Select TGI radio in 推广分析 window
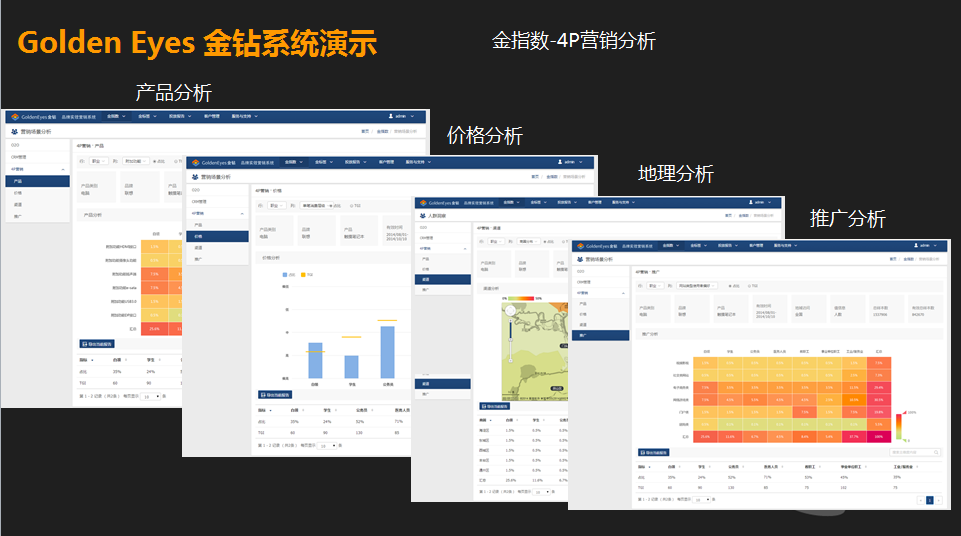The height and width of the screenshot is (536, 961). tap(750, 286)
